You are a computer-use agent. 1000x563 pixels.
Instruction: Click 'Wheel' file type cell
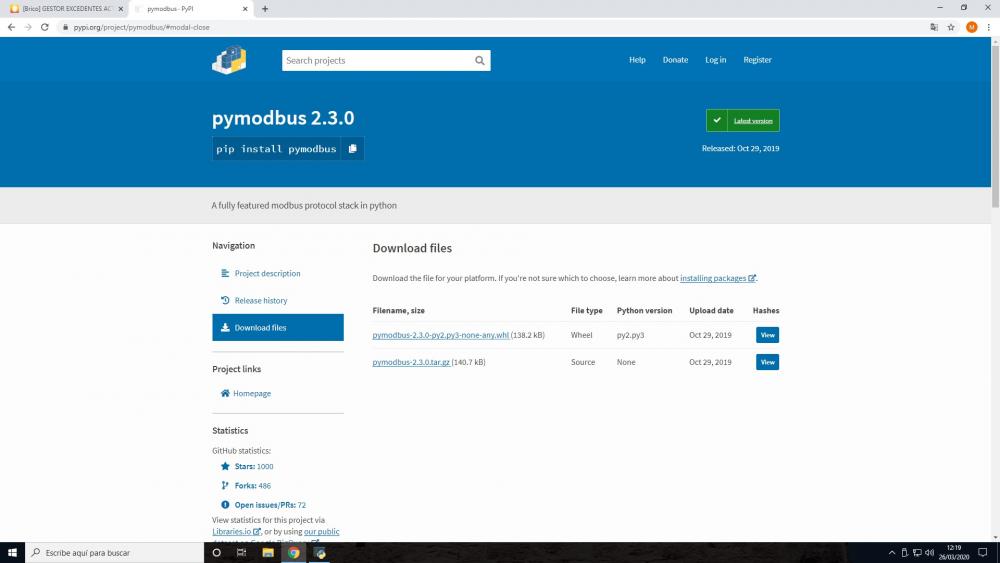click(x=582, y=335)
